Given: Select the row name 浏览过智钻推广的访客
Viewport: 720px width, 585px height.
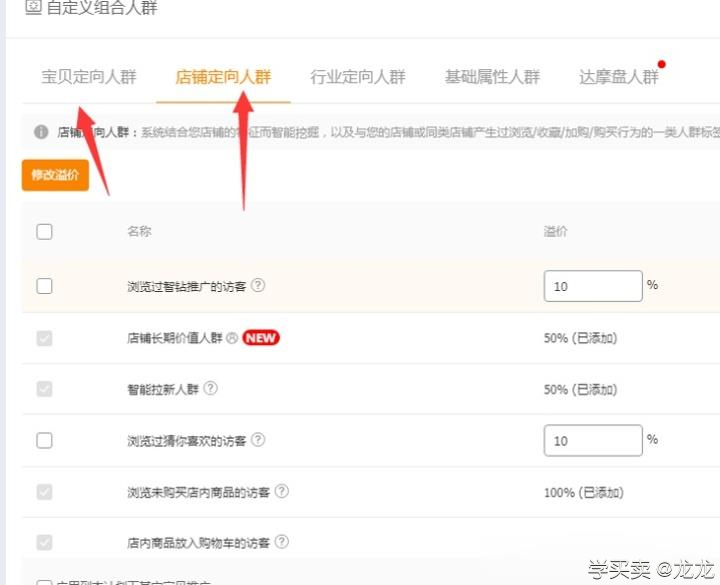Looking at the screenshot, I should click(x=187, y=287).
